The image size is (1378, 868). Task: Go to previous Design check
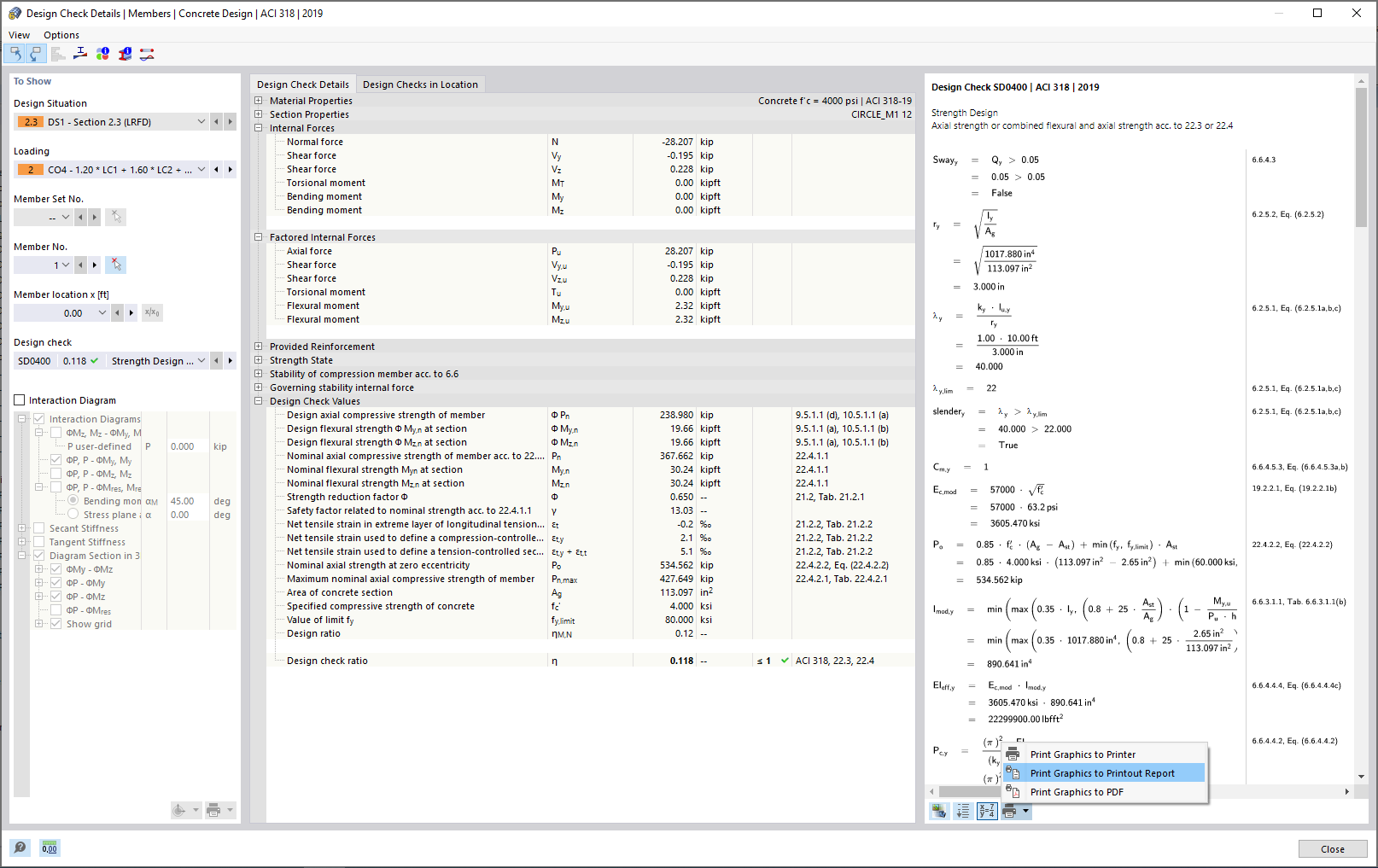(217, 361)
